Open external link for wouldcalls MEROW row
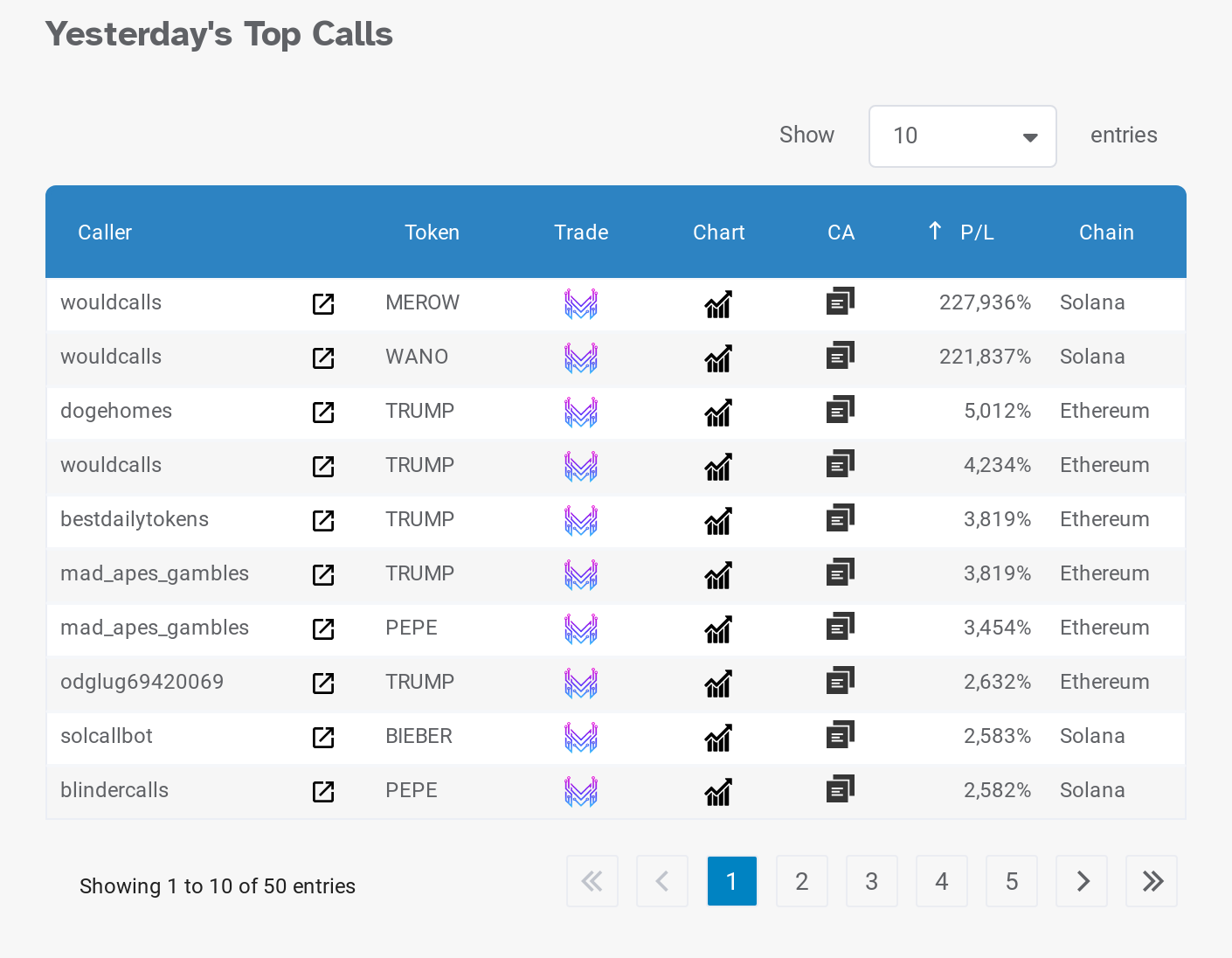Screen dimensions: 1232x958 (323, 303)
